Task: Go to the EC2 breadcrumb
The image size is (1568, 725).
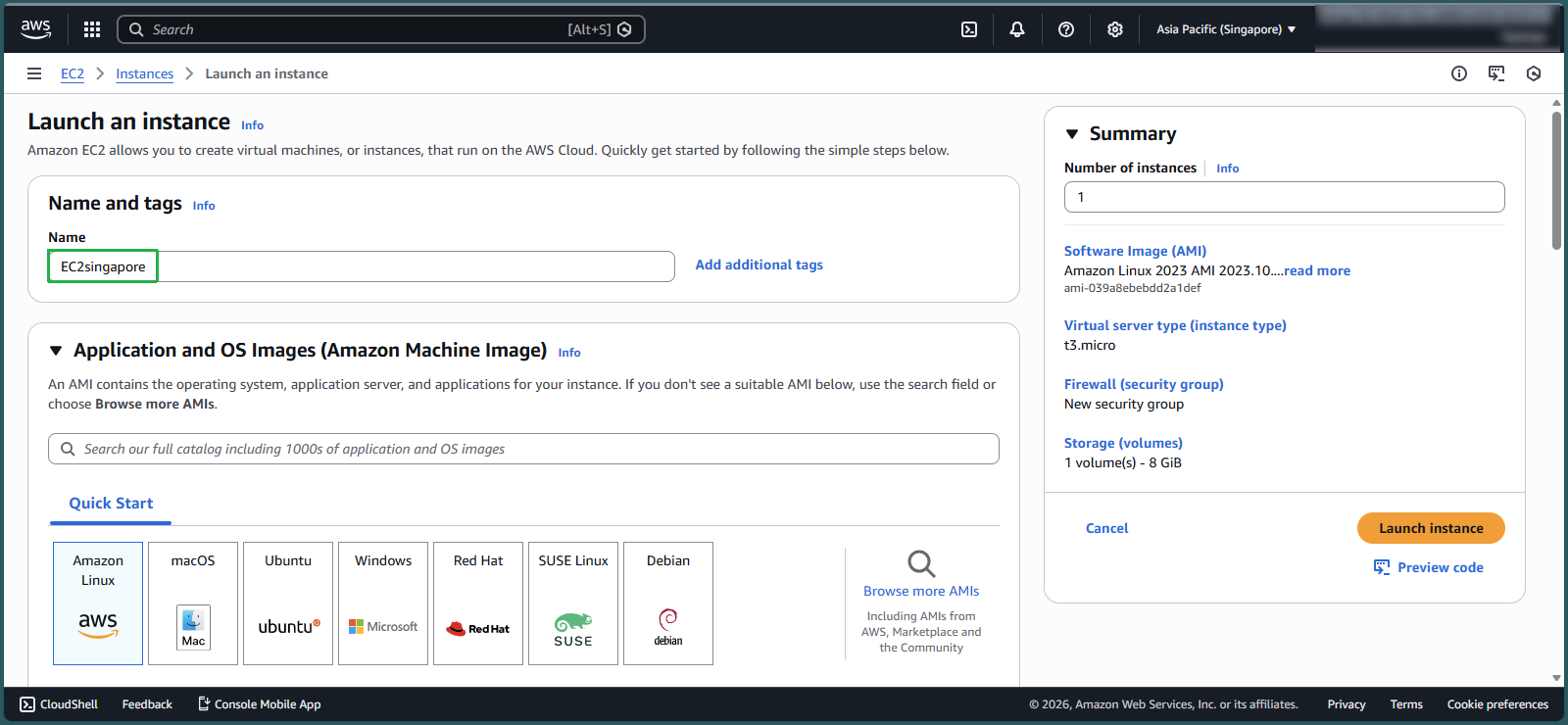Action: click(73, 73)
